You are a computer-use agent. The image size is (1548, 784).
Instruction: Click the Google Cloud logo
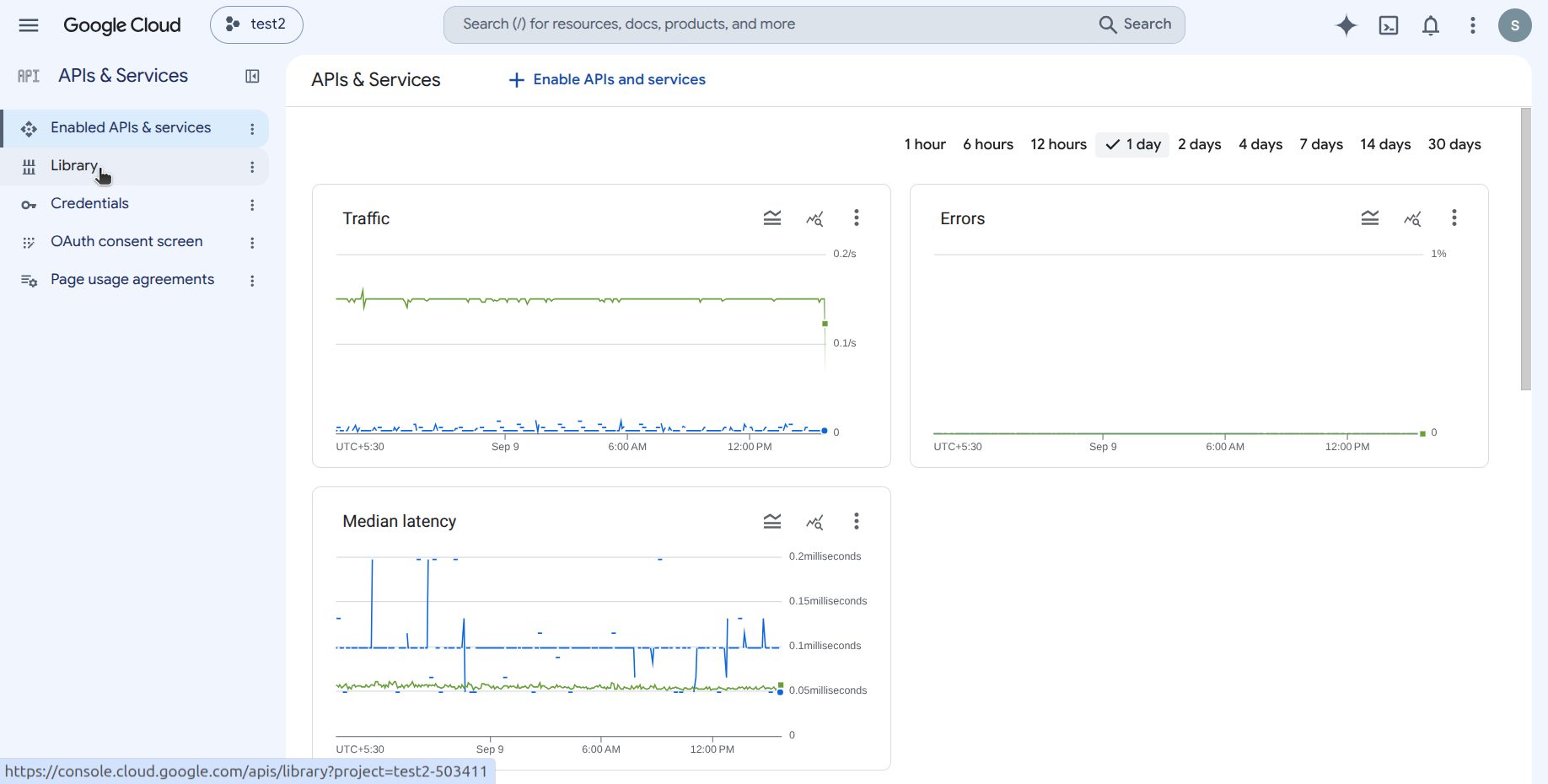click(x=122, y=25)
